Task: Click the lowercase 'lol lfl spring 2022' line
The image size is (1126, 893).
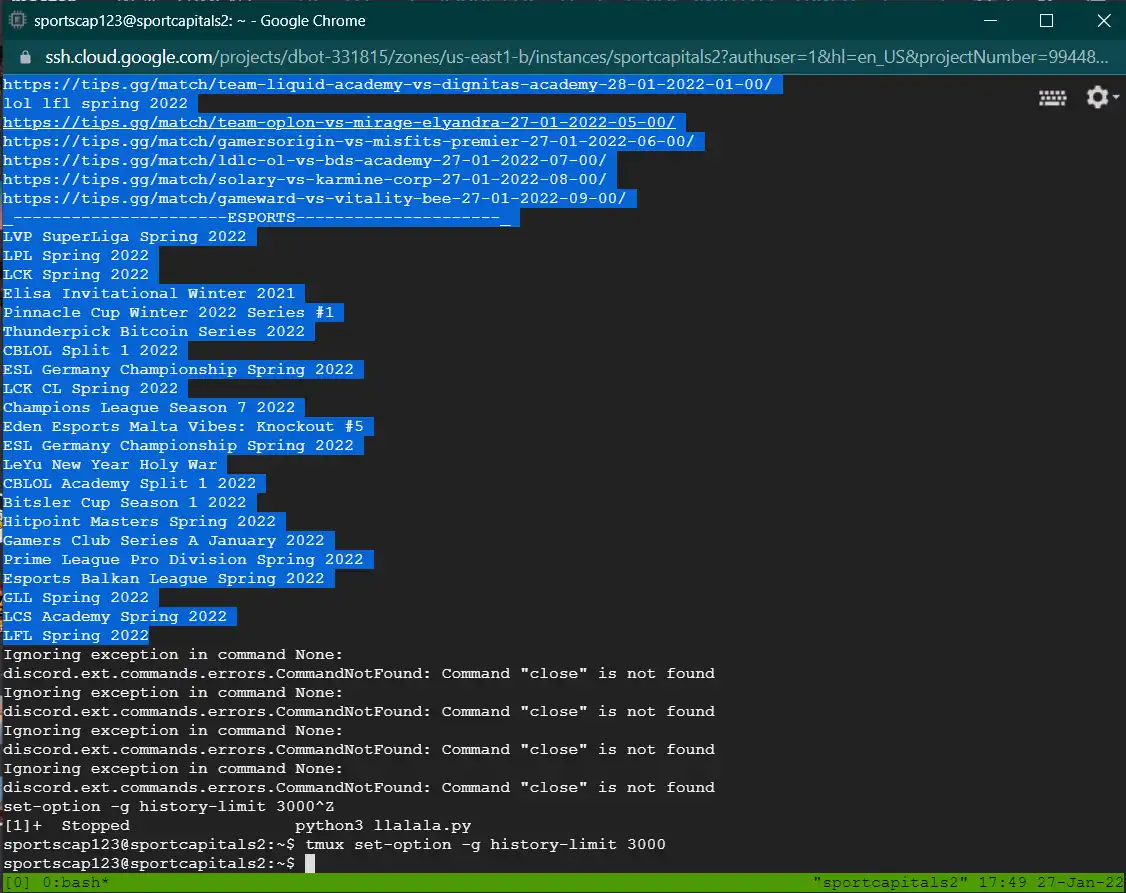Action: pyautogui.click(x=96, y=103)
